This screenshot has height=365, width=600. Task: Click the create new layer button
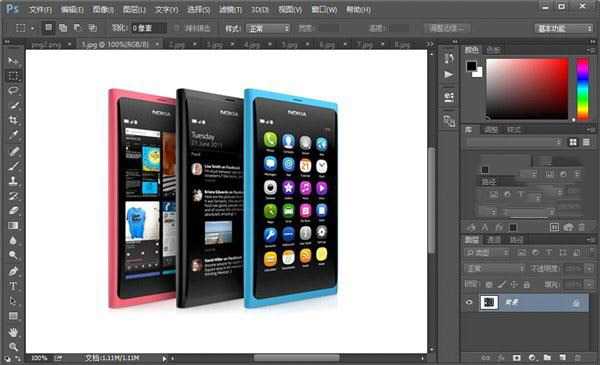562,358
